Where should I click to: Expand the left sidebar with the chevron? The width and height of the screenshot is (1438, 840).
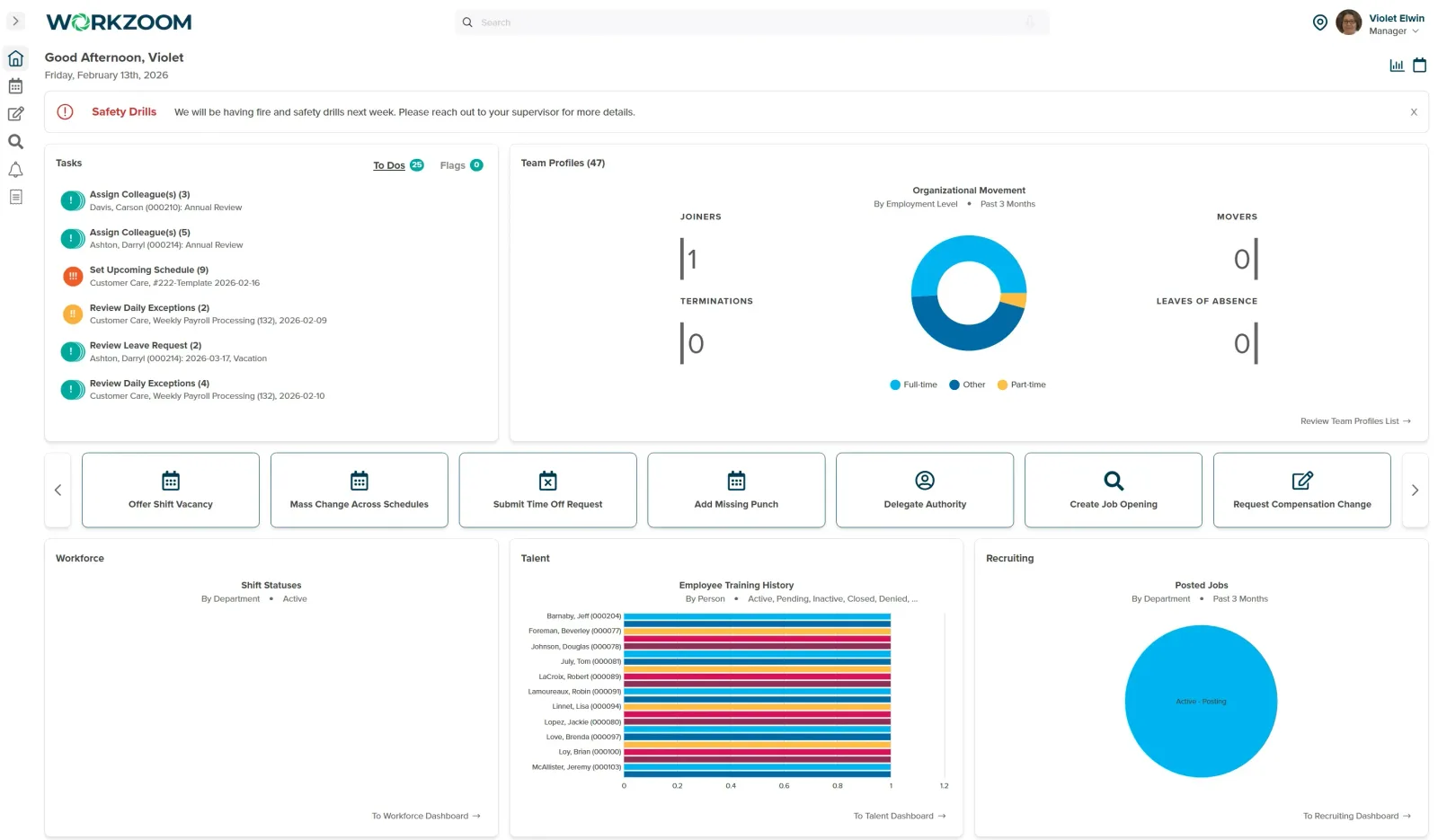tap(15, 22)
